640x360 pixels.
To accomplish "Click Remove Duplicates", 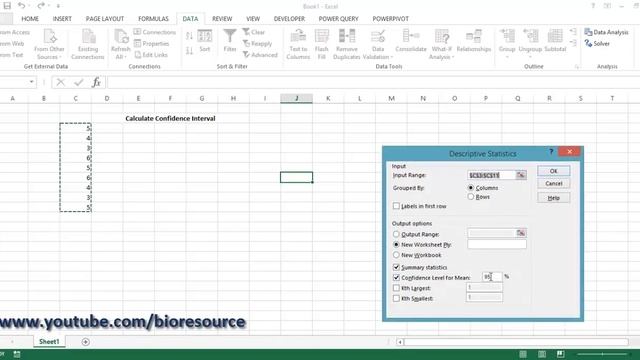I will tap(347, 44).
